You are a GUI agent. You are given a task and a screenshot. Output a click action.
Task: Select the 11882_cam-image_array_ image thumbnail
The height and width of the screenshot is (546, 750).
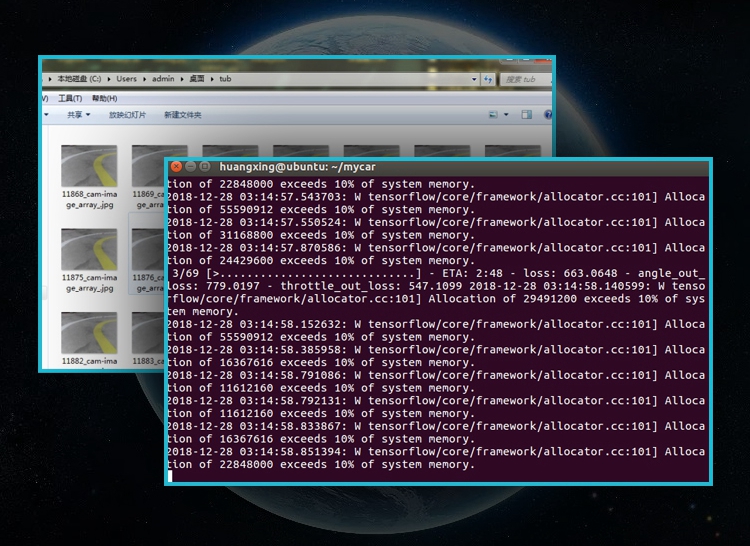89,332
